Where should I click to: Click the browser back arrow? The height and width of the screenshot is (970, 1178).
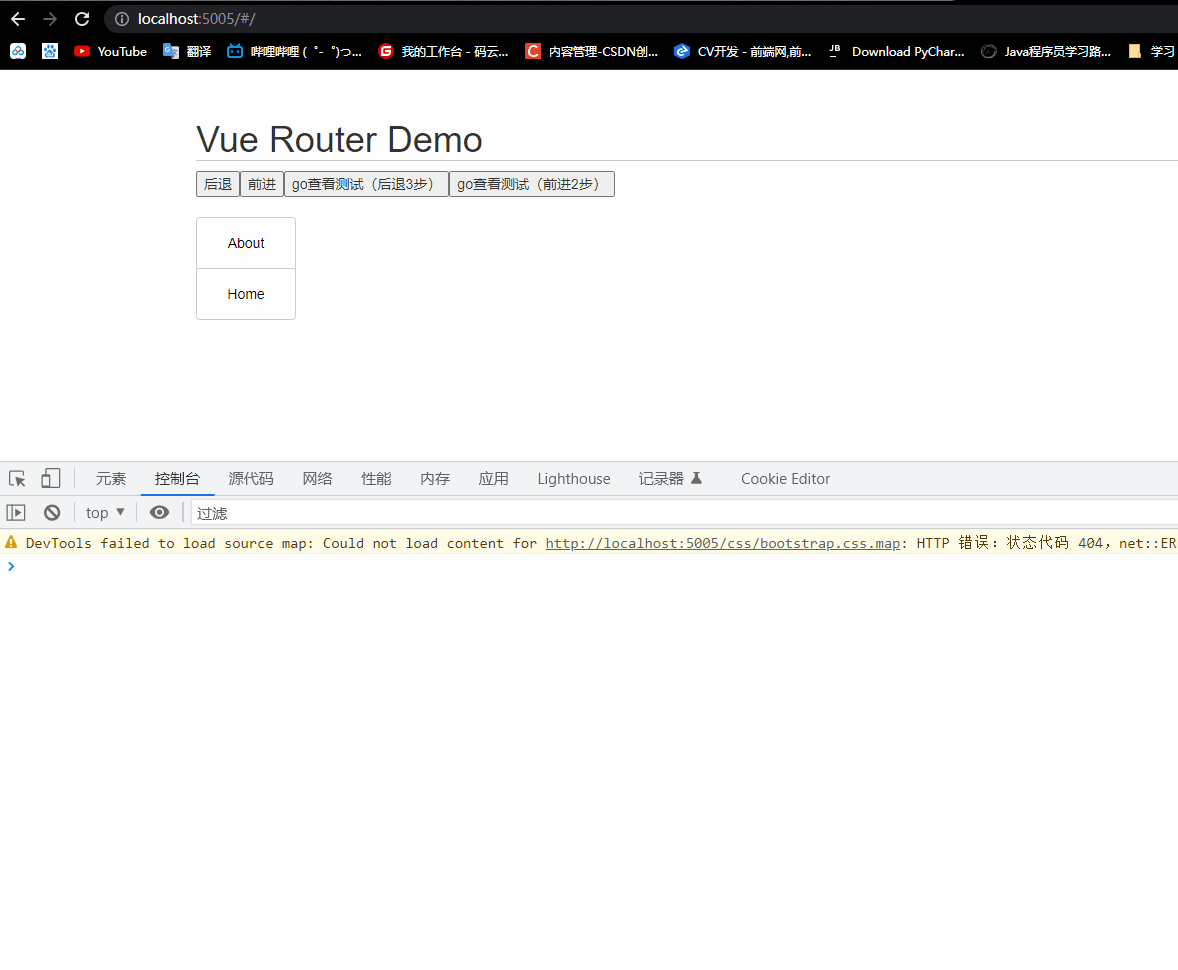[18, 19]
